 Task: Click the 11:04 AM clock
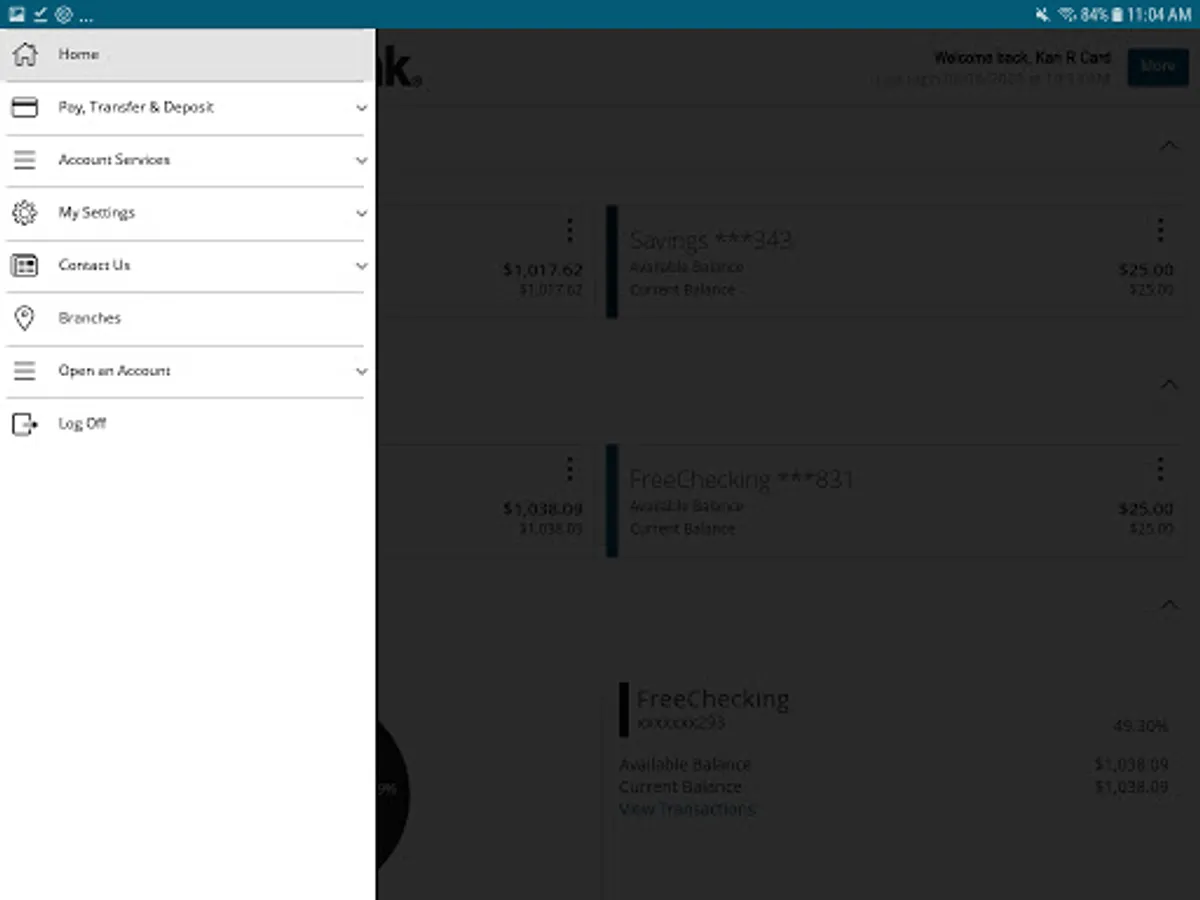(1159, 15)
